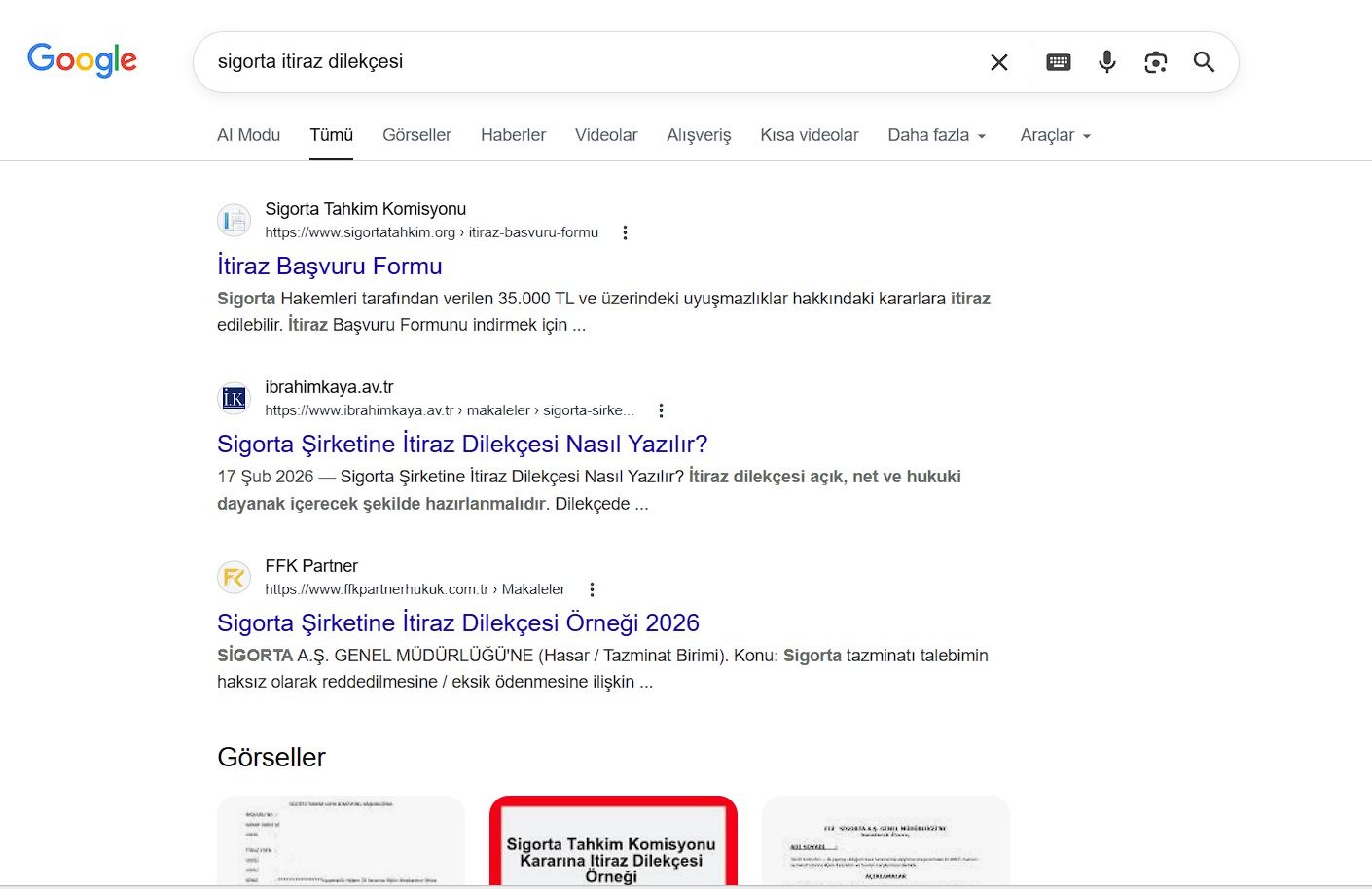Expand the Araçlar dropdown
This screenshot has width=1372, height=889.
[x=1055, y=135]
